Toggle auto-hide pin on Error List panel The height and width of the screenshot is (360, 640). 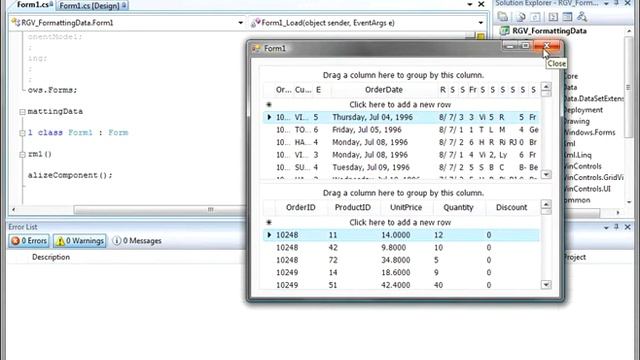617,227
